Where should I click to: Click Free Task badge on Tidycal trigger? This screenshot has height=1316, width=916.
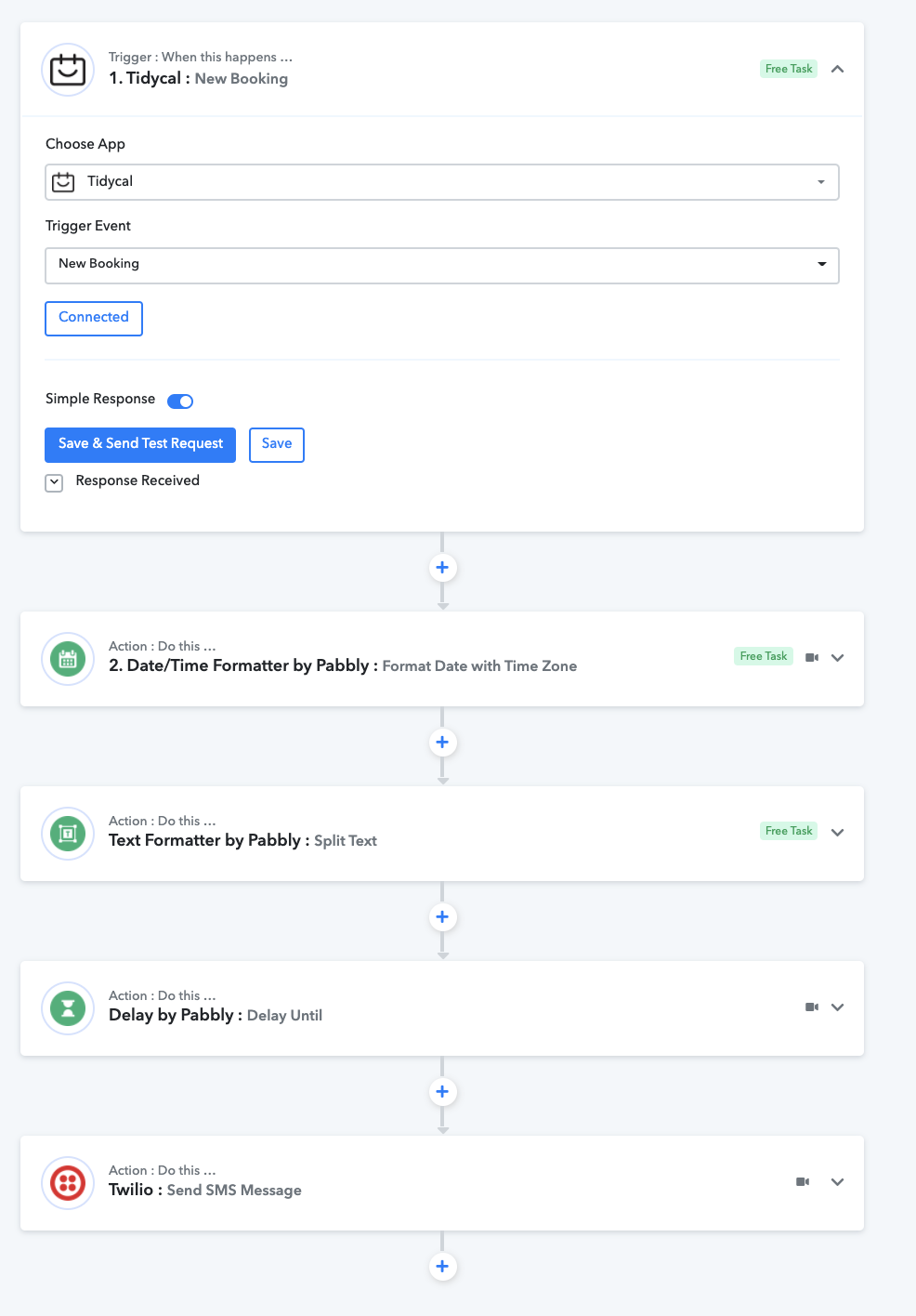click(789, 69)
